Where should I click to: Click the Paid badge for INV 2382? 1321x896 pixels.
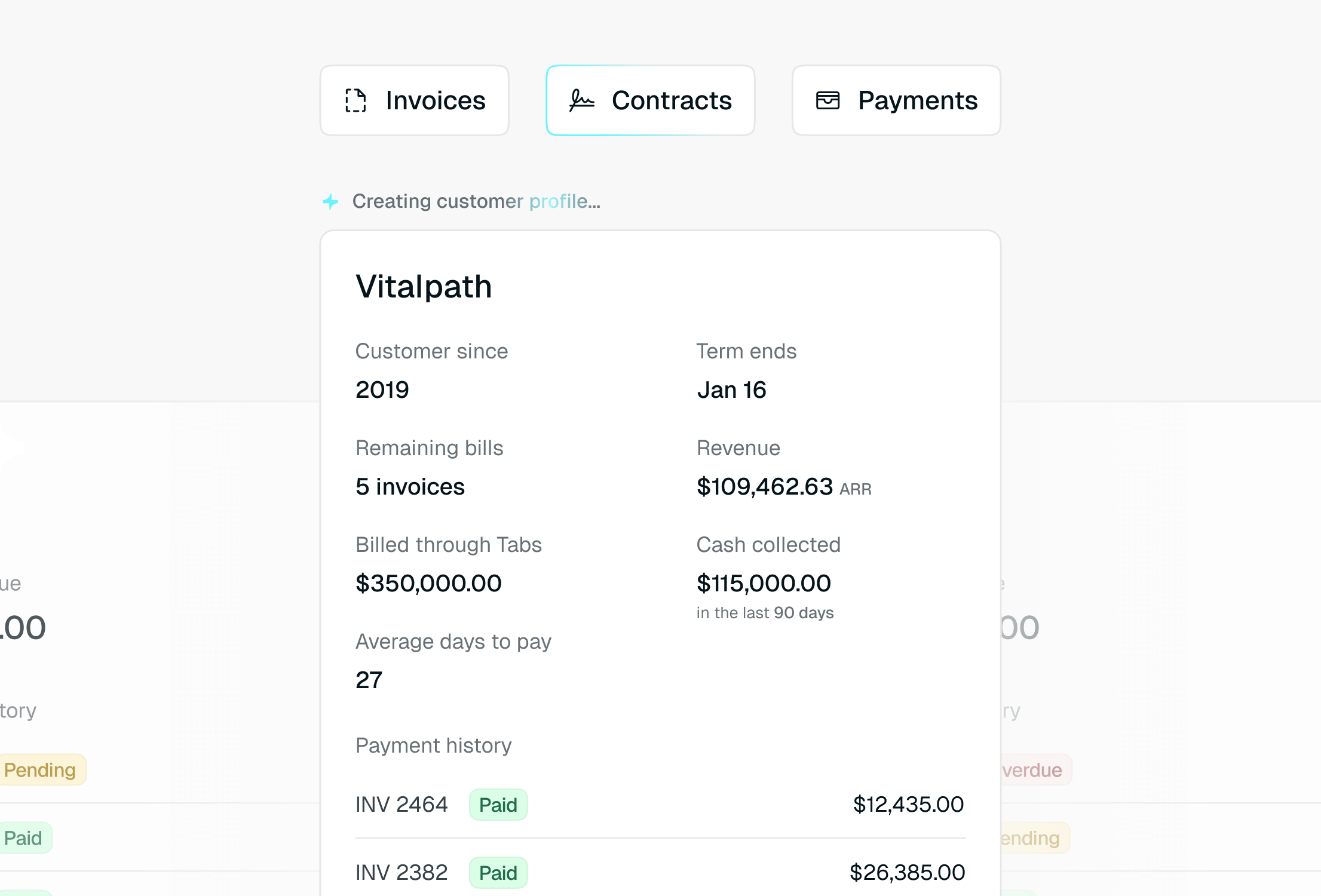coord(498,873)
